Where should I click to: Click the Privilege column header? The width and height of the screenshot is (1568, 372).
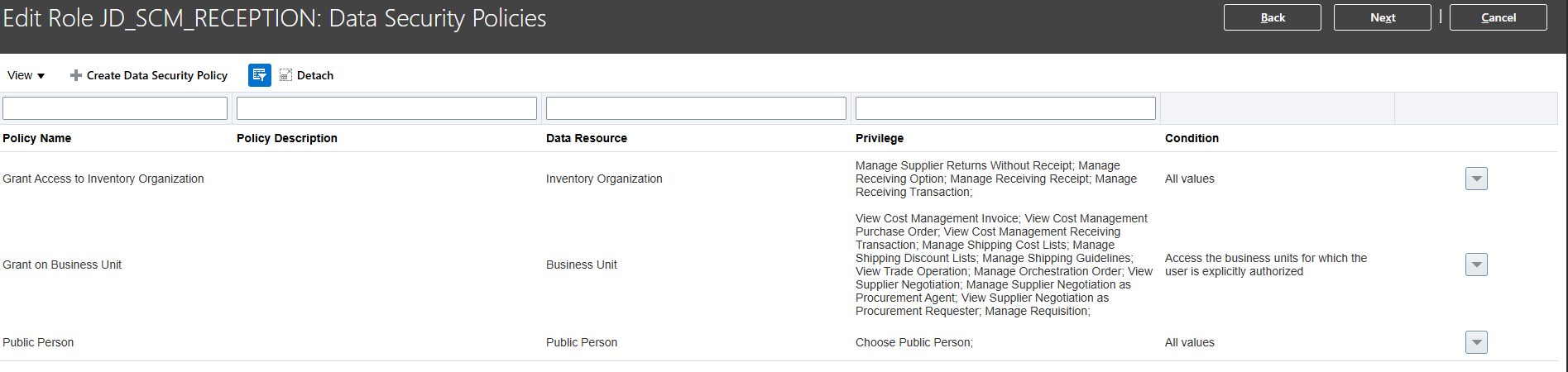click(880, 138)
